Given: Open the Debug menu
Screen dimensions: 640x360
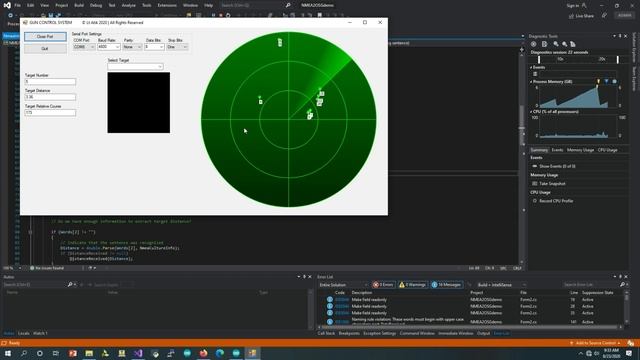Looking at the screenshot, I should tap(96, 5).
